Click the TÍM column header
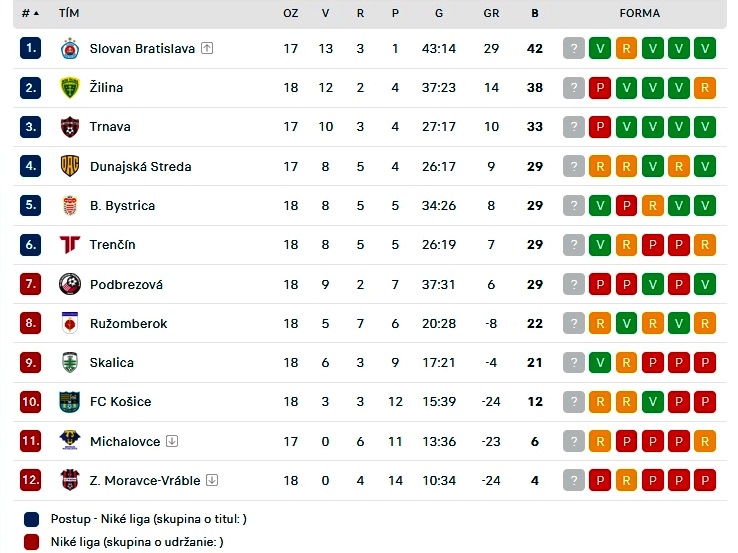This screenshot has width=738, height=553. point(69,13)
